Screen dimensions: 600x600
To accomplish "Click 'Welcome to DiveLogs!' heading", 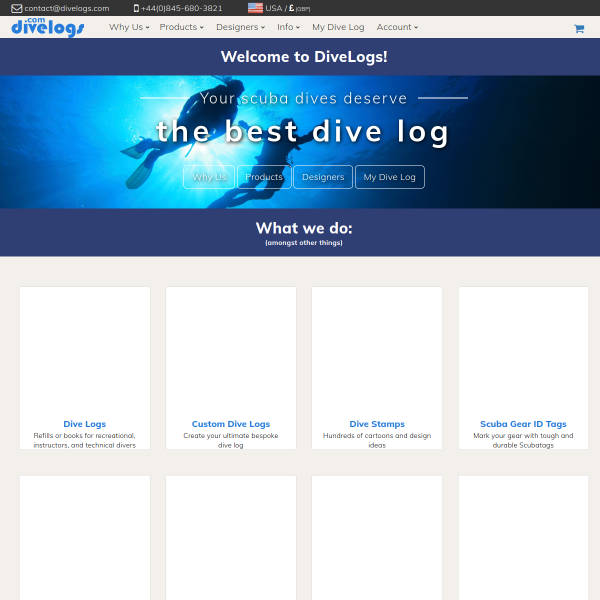I will click(x=304, y=57).
